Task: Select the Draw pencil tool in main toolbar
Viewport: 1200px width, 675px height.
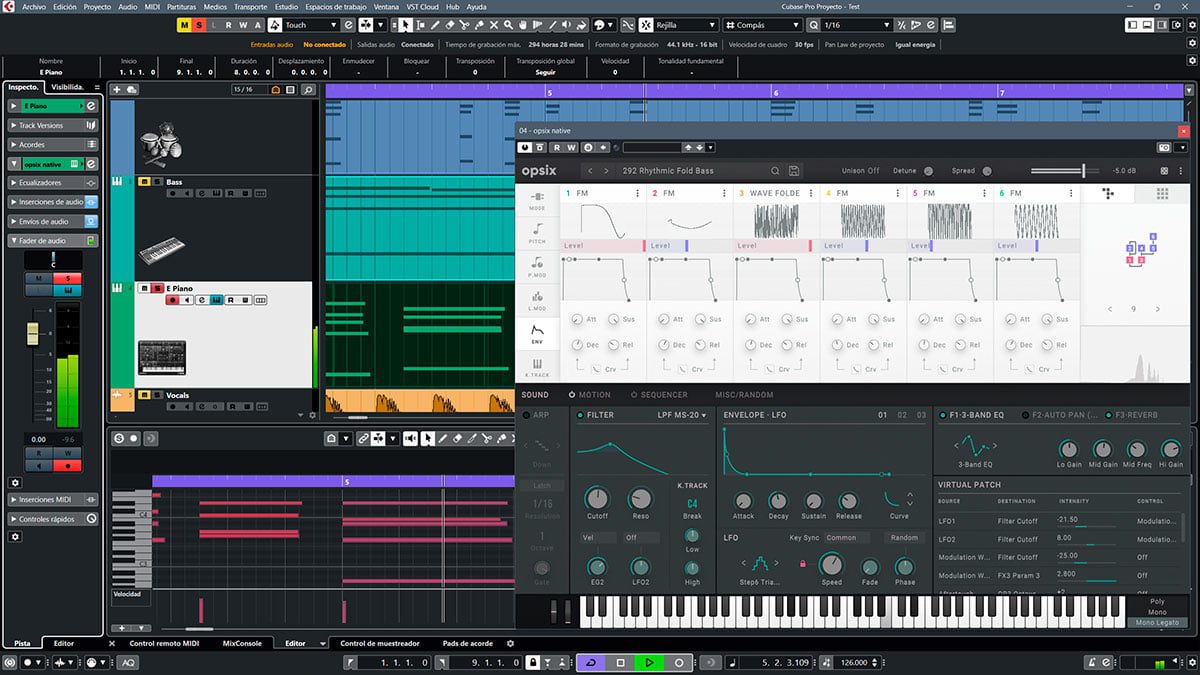Action: coord(433,25)
